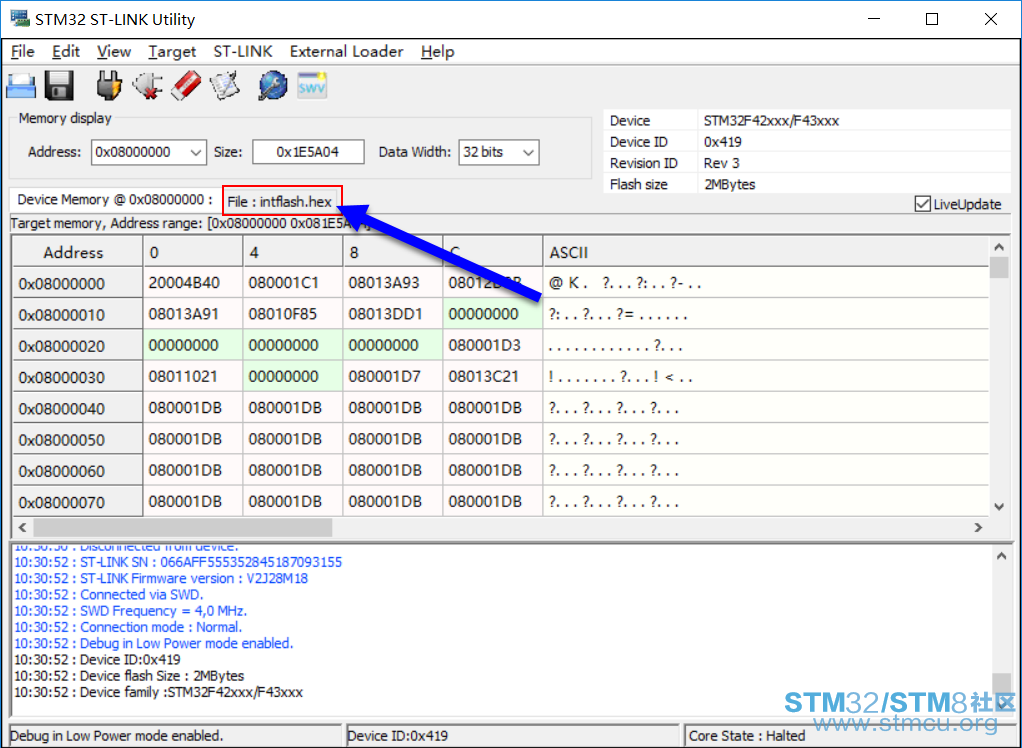Click log line Connected via SWD

[x=109, y=594]
